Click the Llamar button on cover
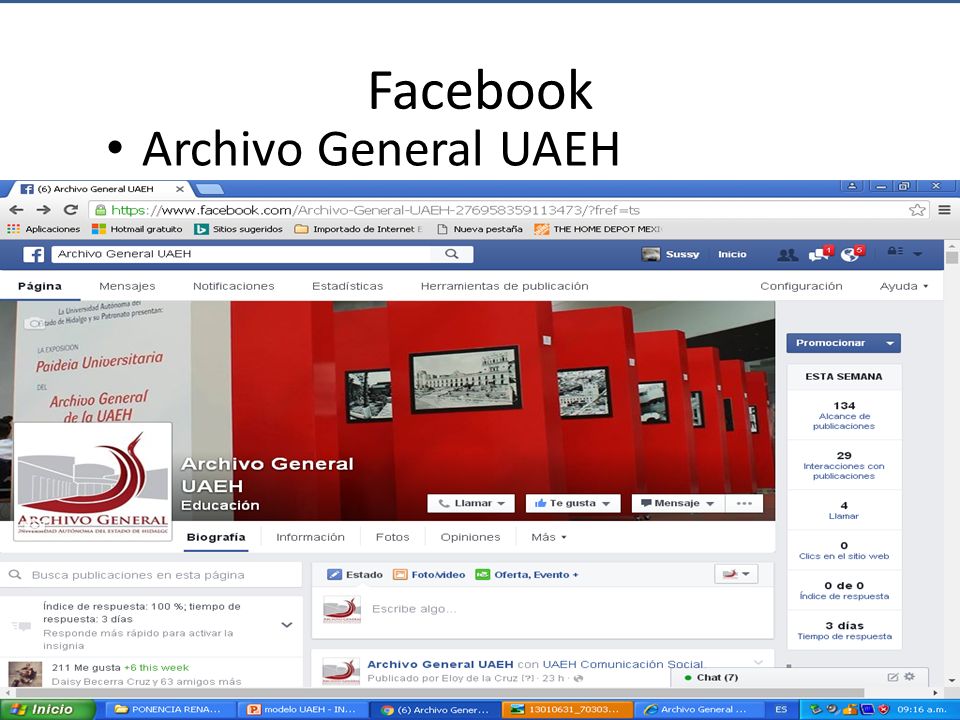This screenshot has height=720, width=960. click(x=471, y=503)
